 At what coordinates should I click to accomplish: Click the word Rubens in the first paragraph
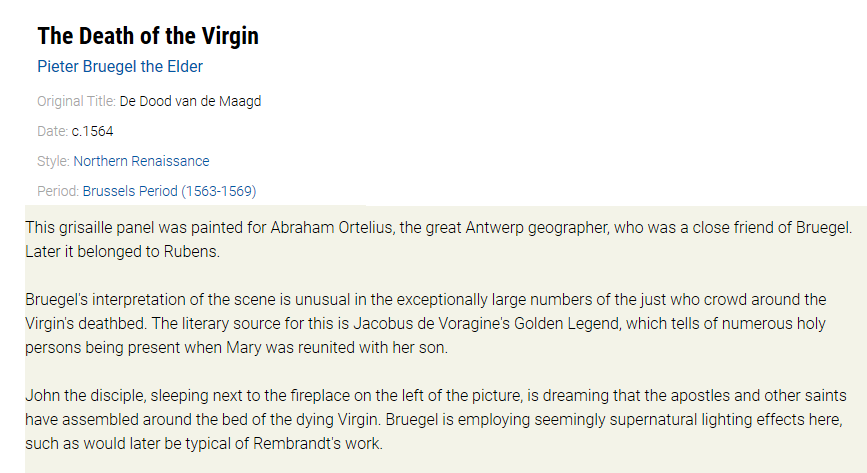pos(191,251)
